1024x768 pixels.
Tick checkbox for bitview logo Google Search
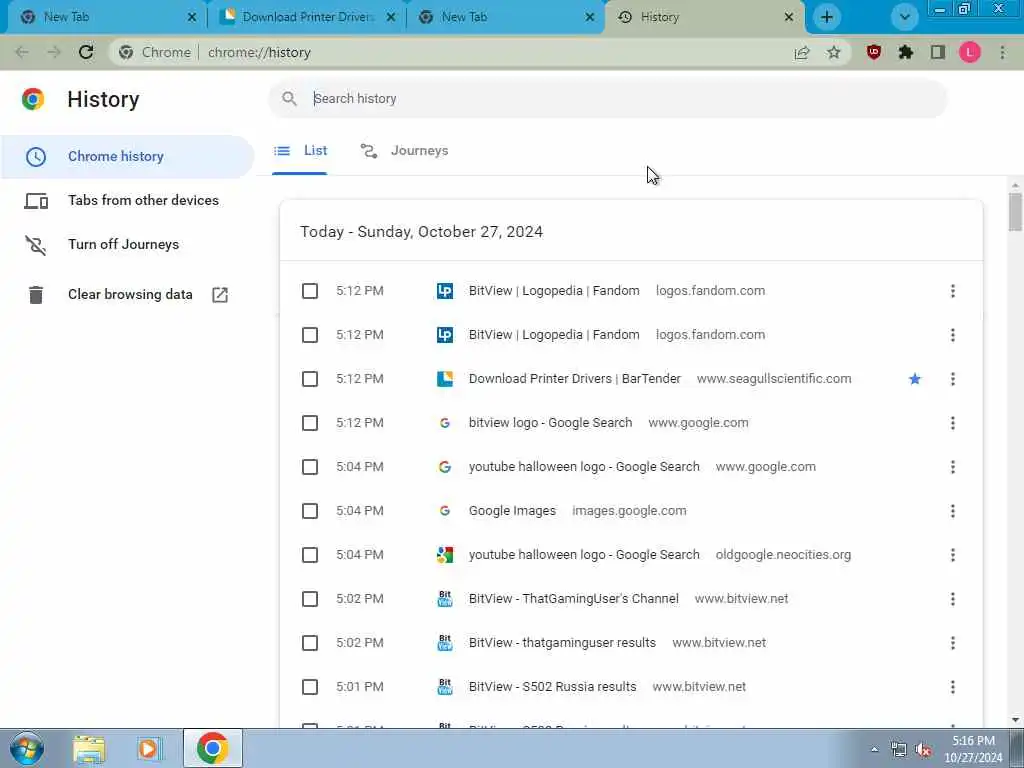310,423
